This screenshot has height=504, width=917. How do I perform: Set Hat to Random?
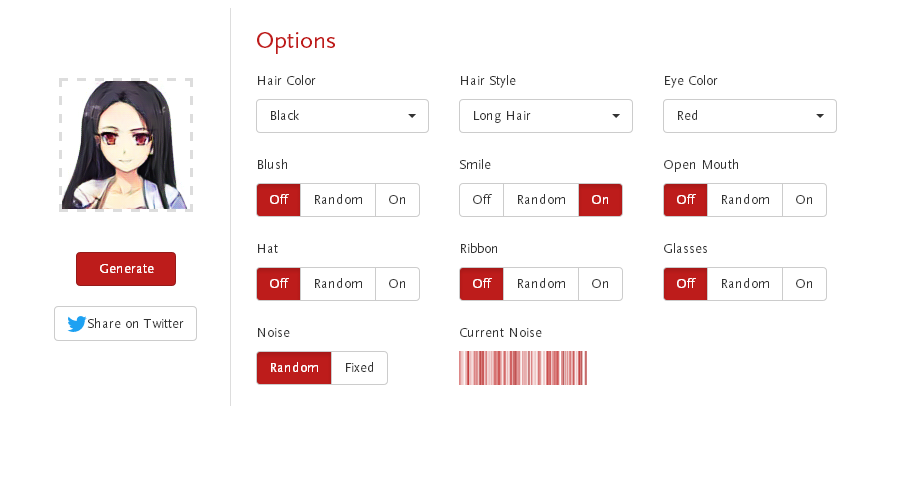point(338,284)
